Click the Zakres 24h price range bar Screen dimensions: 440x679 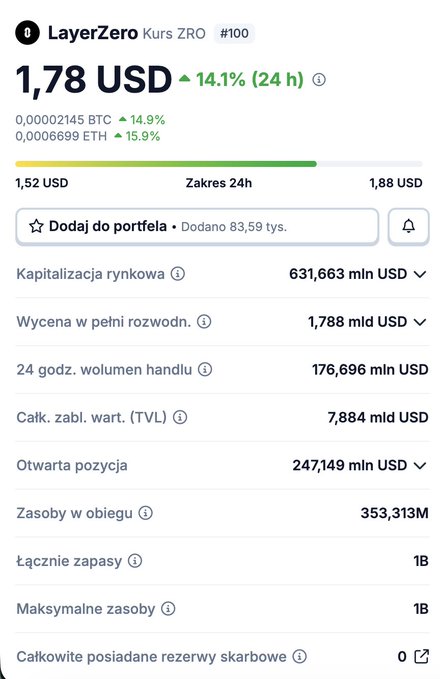(x=219, y=164)
